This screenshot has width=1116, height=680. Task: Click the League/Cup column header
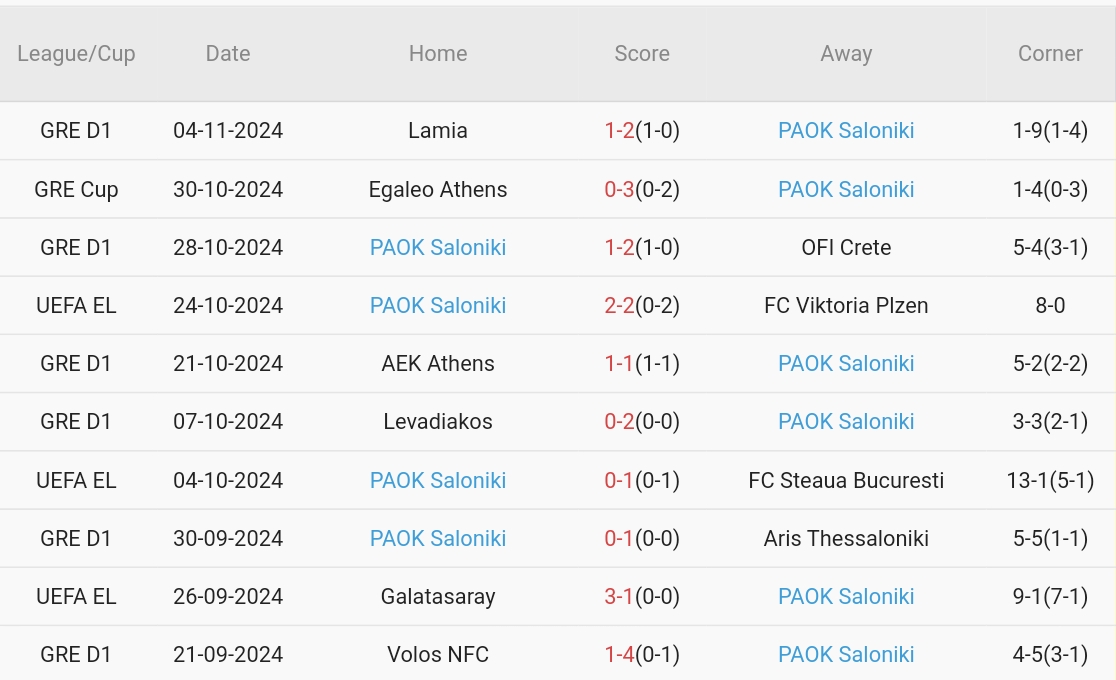[x=76, y=54]
